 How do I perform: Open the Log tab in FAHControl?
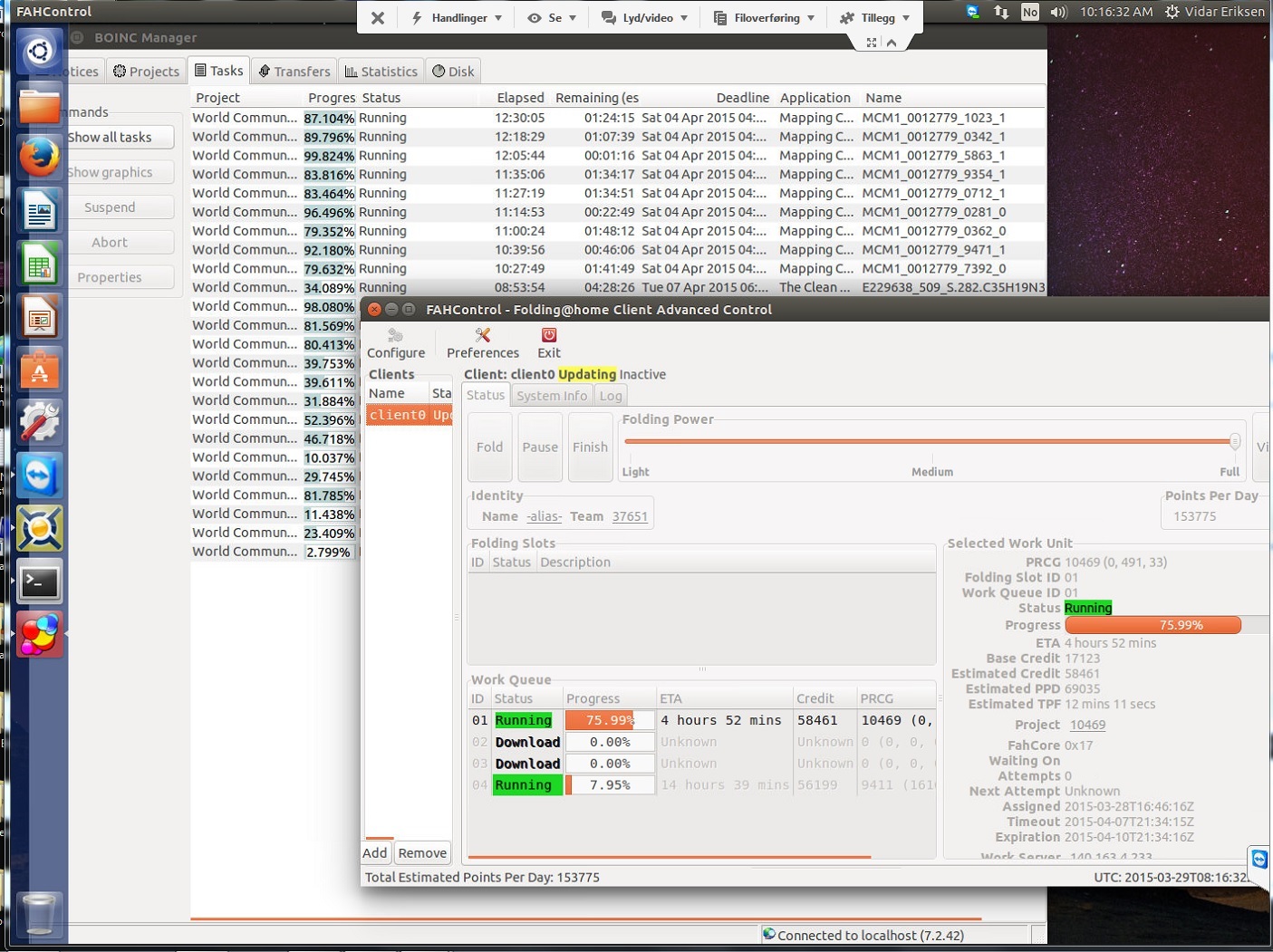611,396
